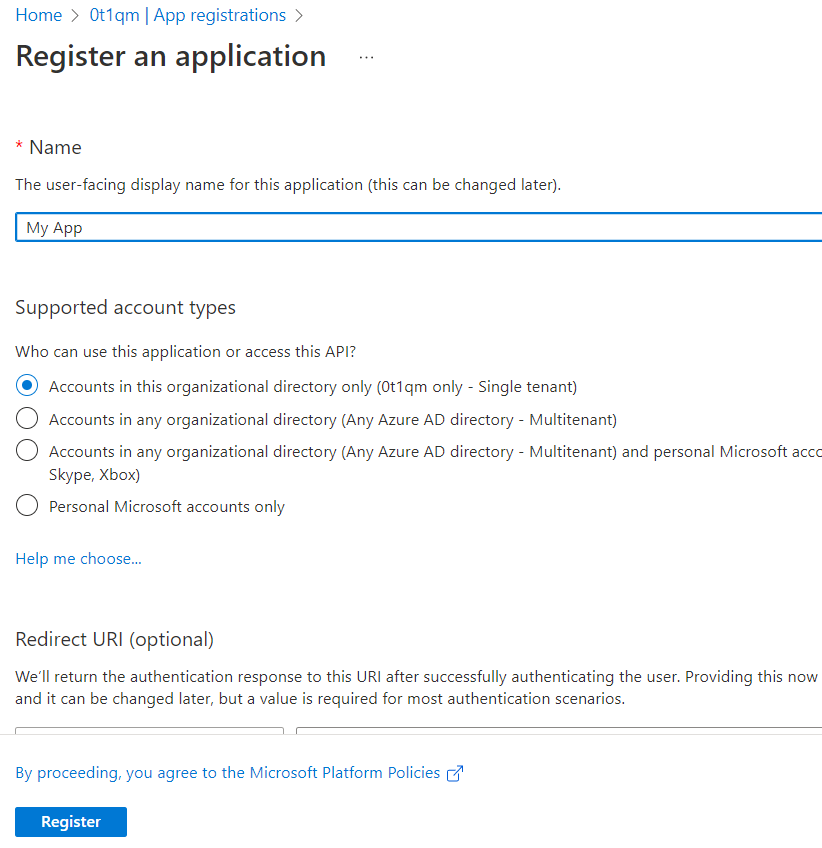This screenshot has height=848, width=822.
Task: Navigate to Home via breadcrumb
Action: point(38,16)
